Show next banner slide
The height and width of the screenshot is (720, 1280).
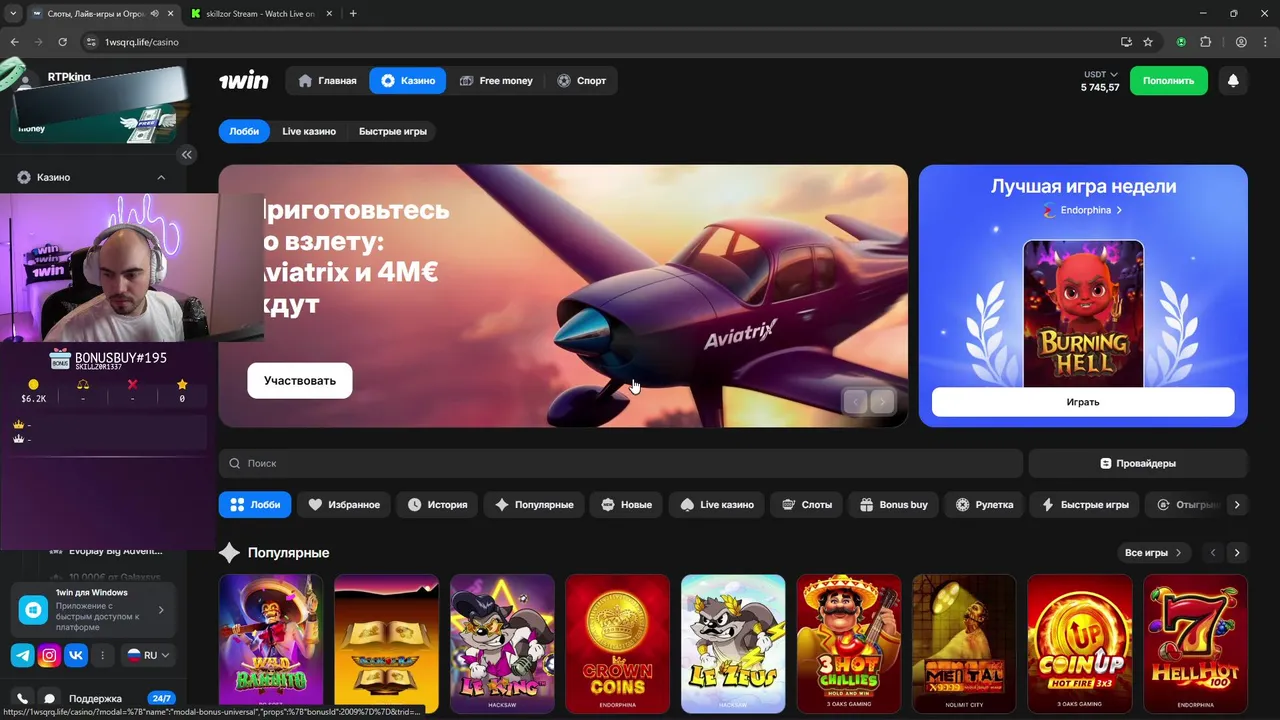pyautogui.click(x=882, y=402)
